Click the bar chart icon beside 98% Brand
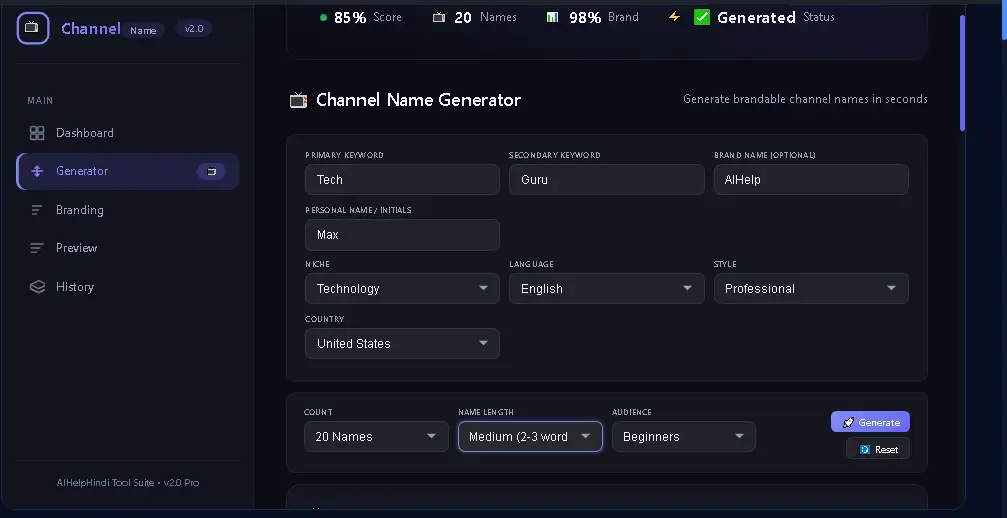The height and width of the screenshot is (518, 1007). click(552, 17)
